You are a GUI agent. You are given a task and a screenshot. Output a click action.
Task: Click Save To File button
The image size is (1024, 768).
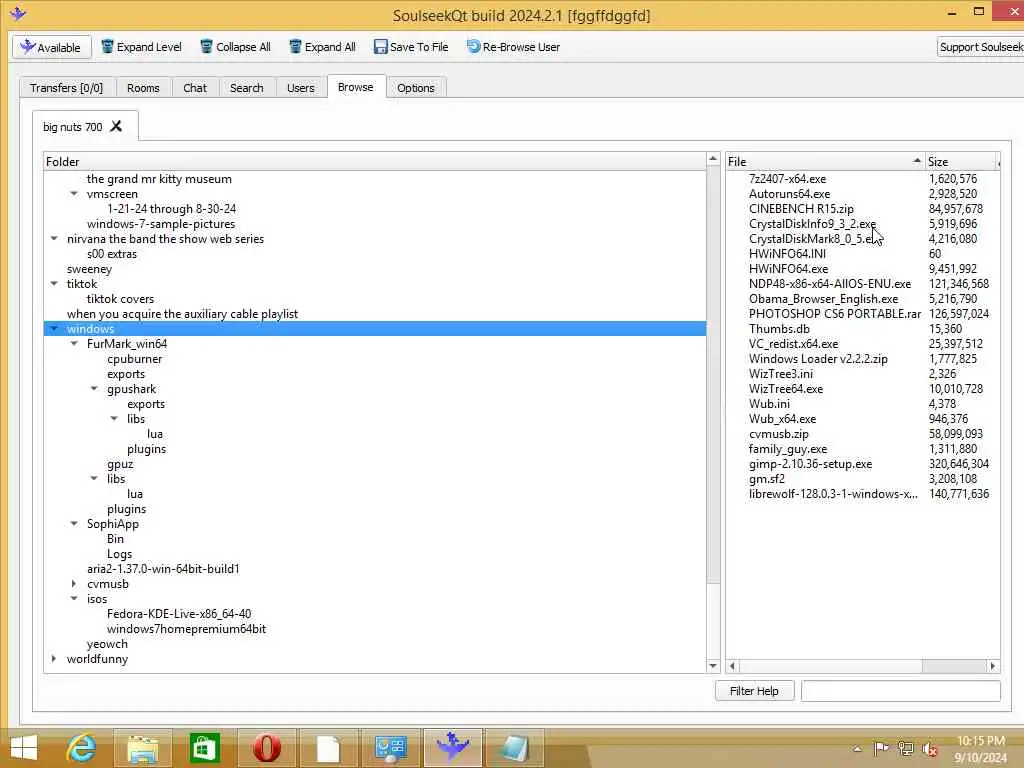pyautogui.click(x=411, y=47)
